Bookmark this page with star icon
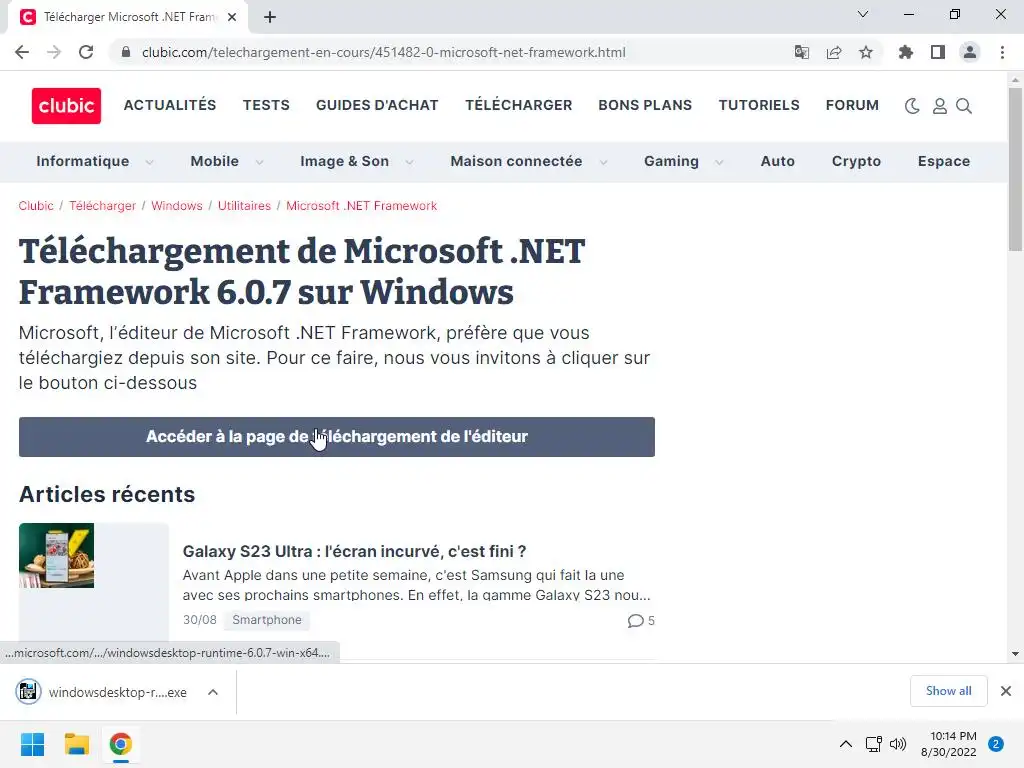 866,52
